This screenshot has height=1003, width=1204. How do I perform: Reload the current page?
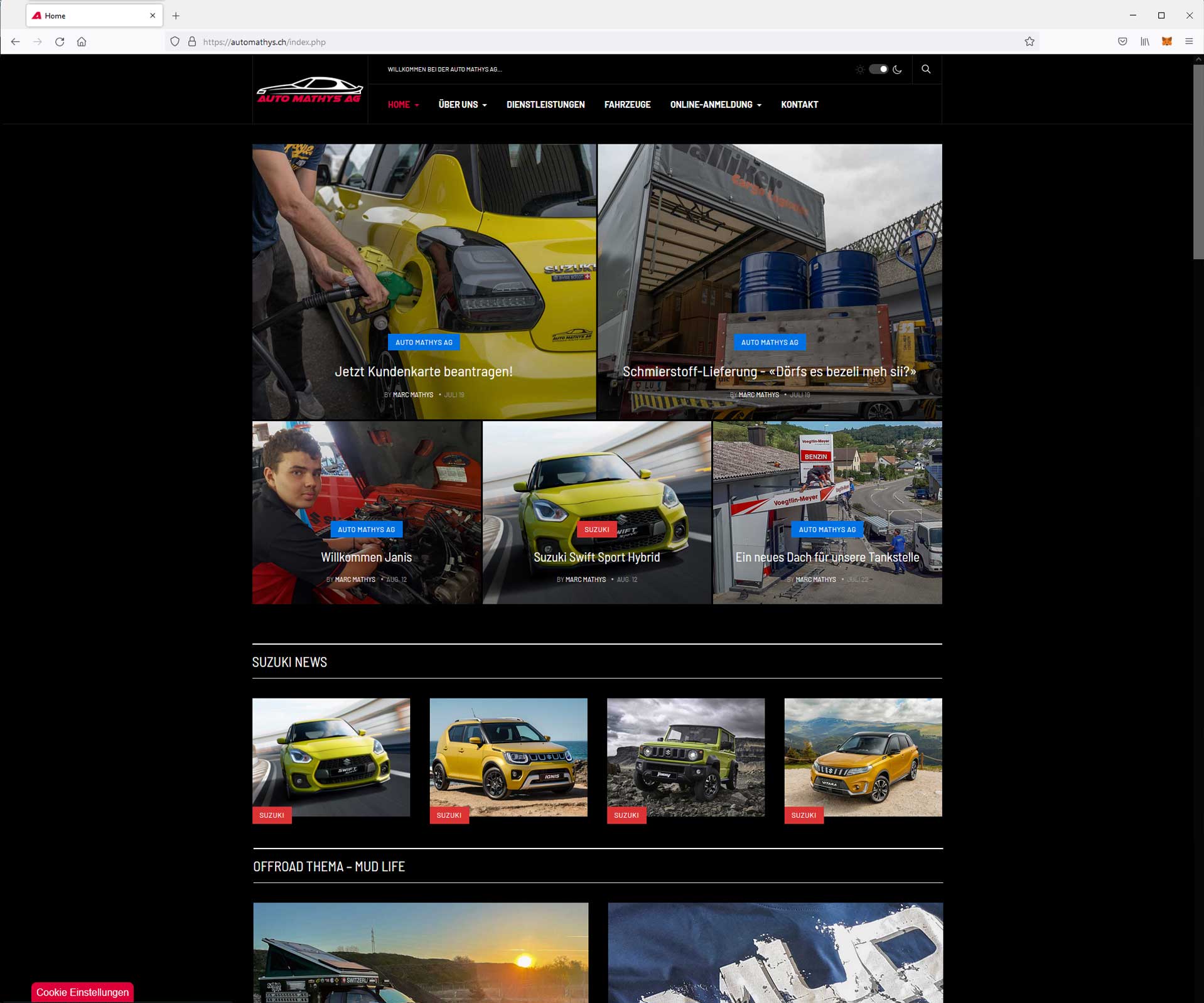coord(60,42)
